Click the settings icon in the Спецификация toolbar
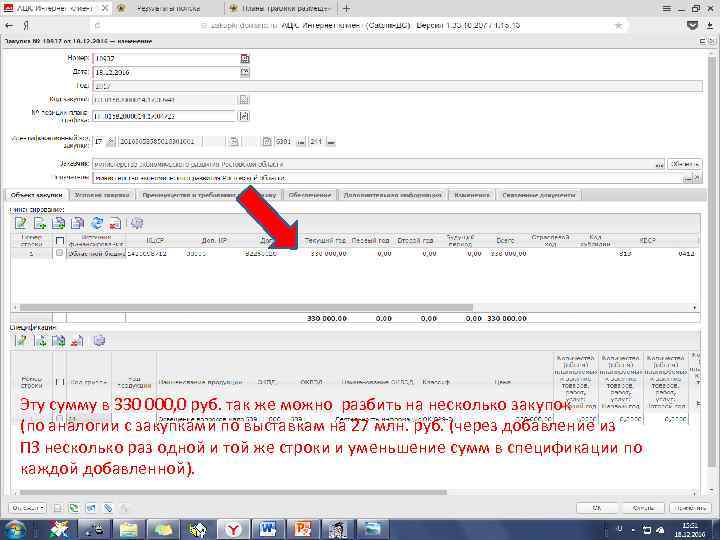This screenshot has height=540, width=720. coord(99,341)
